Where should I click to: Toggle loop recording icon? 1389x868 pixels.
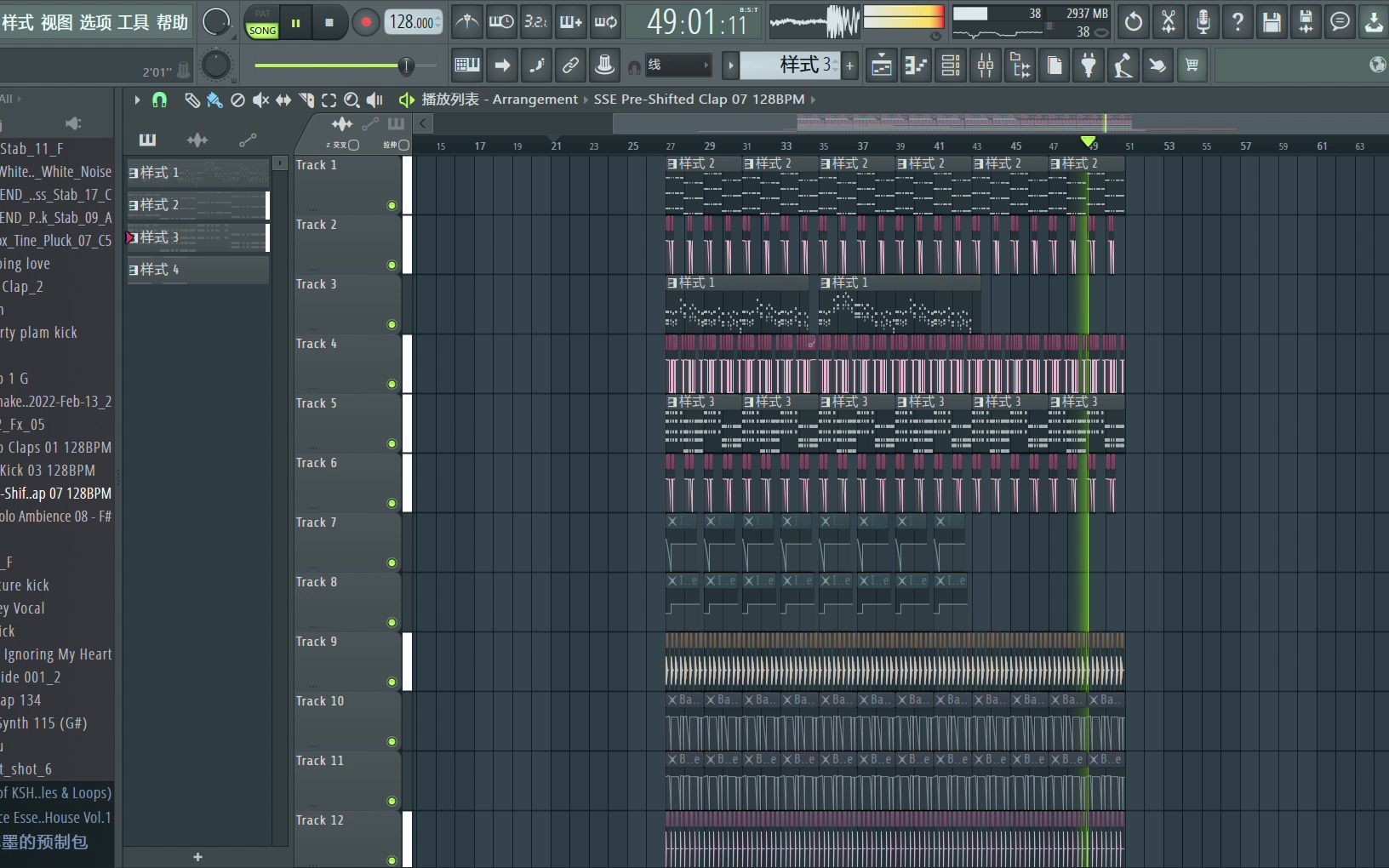[606, 22]
